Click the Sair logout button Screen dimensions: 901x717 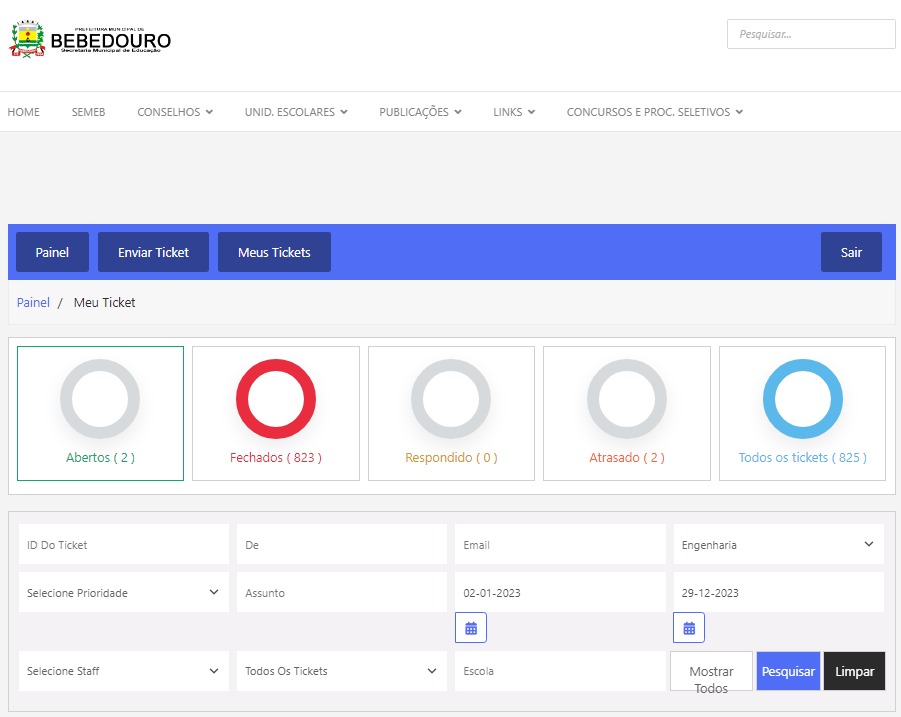(851, 252)
